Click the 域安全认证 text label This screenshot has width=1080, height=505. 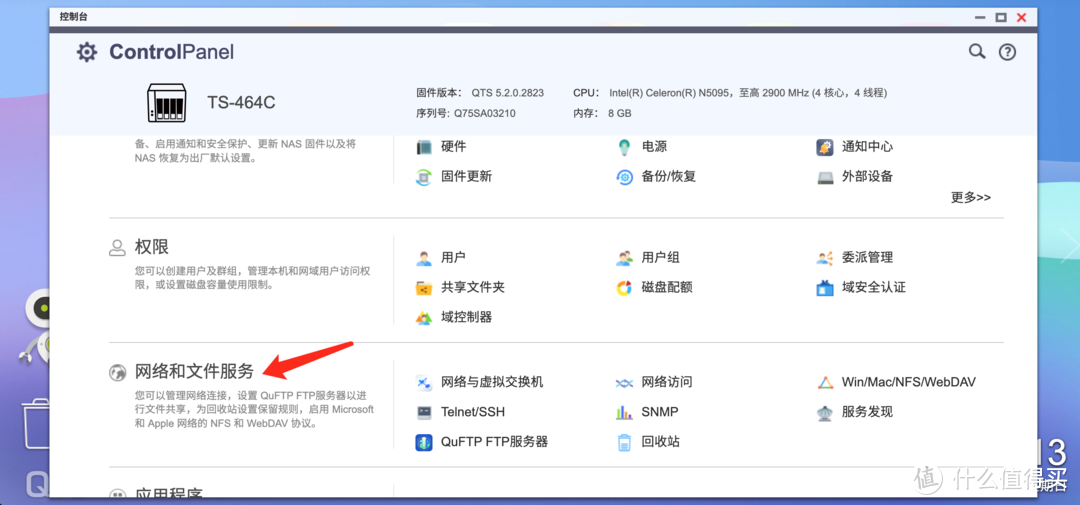click(x=873, y=288)
